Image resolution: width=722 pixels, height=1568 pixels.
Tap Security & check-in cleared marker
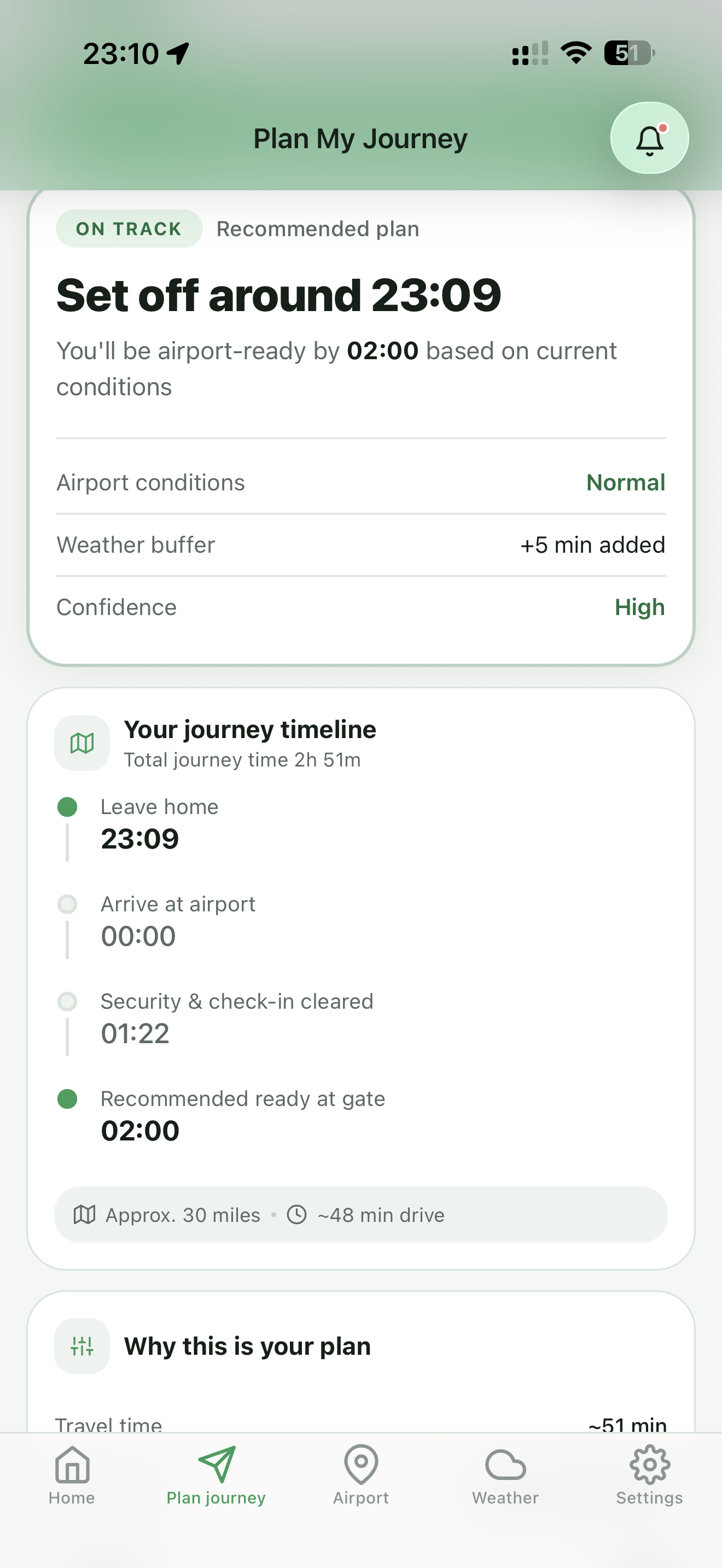(67, 1001)
